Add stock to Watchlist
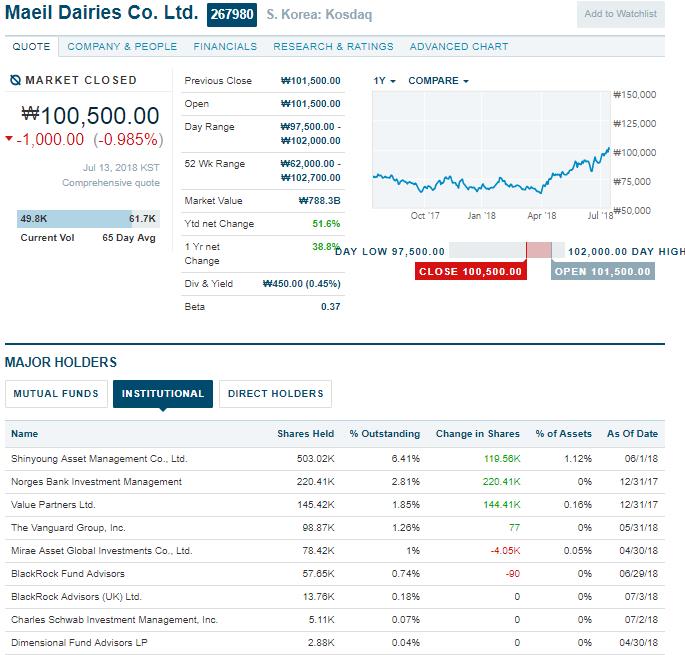 (620, 14)
